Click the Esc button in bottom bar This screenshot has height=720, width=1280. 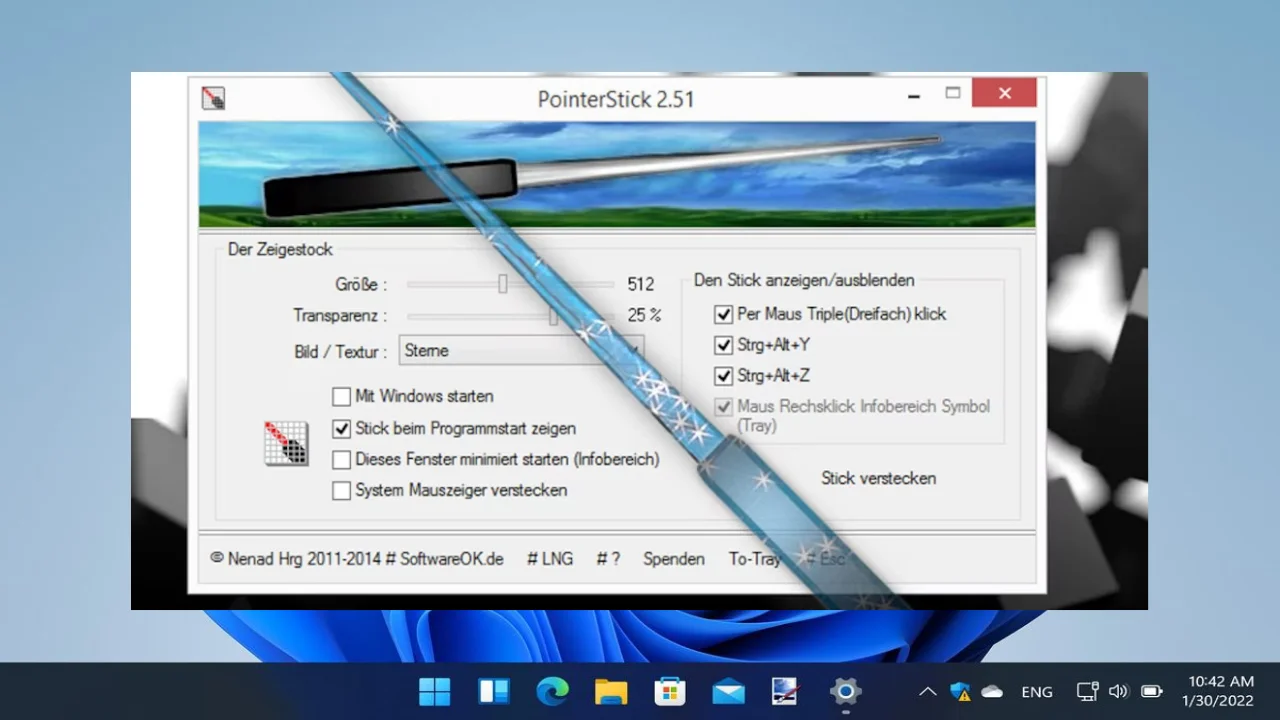click(x=826, y=559)
